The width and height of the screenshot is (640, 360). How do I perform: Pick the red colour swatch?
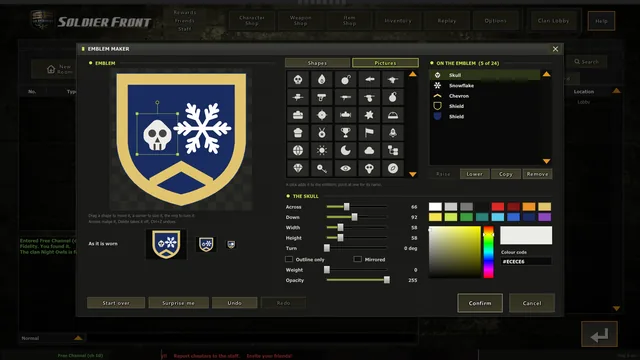(498, 207)
